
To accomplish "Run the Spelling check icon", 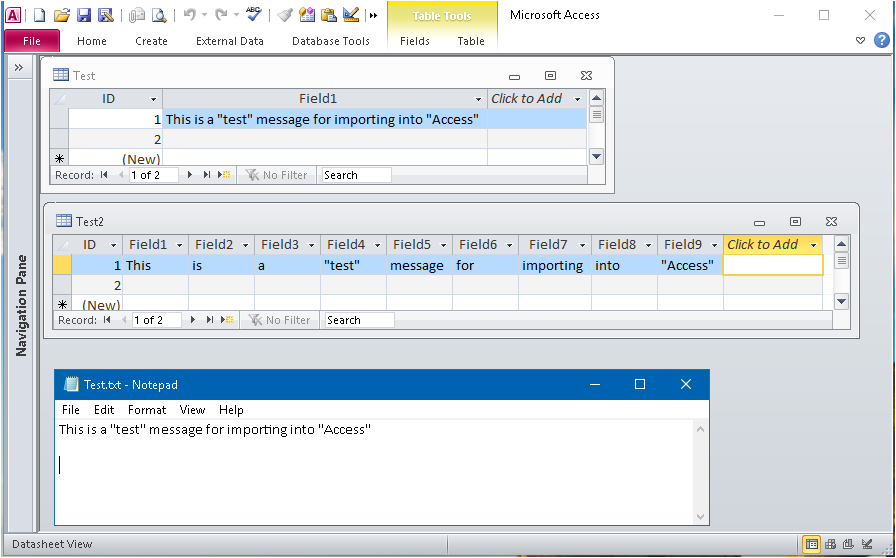I will point(254,15).
